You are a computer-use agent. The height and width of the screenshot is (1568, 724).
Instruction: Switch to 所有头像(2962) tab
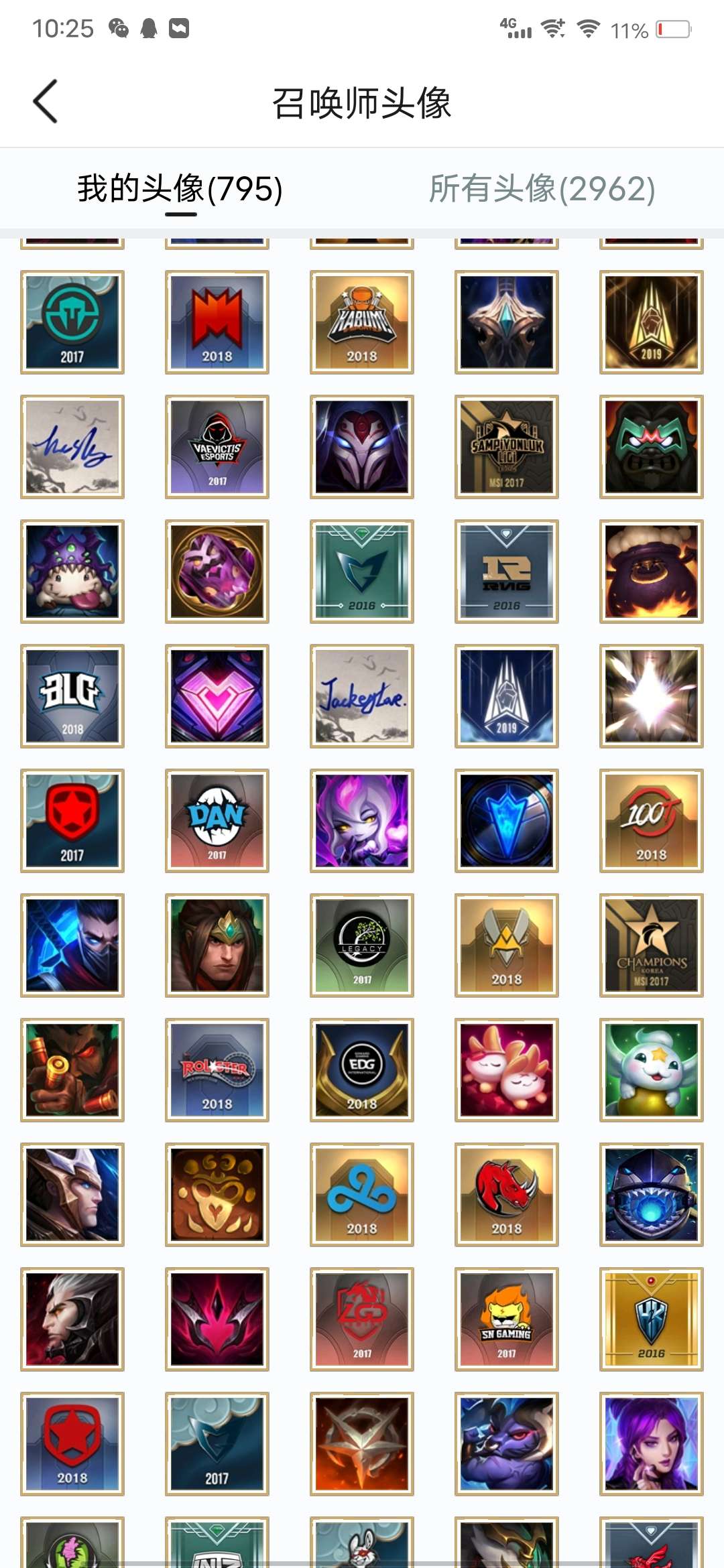(542, 188)
